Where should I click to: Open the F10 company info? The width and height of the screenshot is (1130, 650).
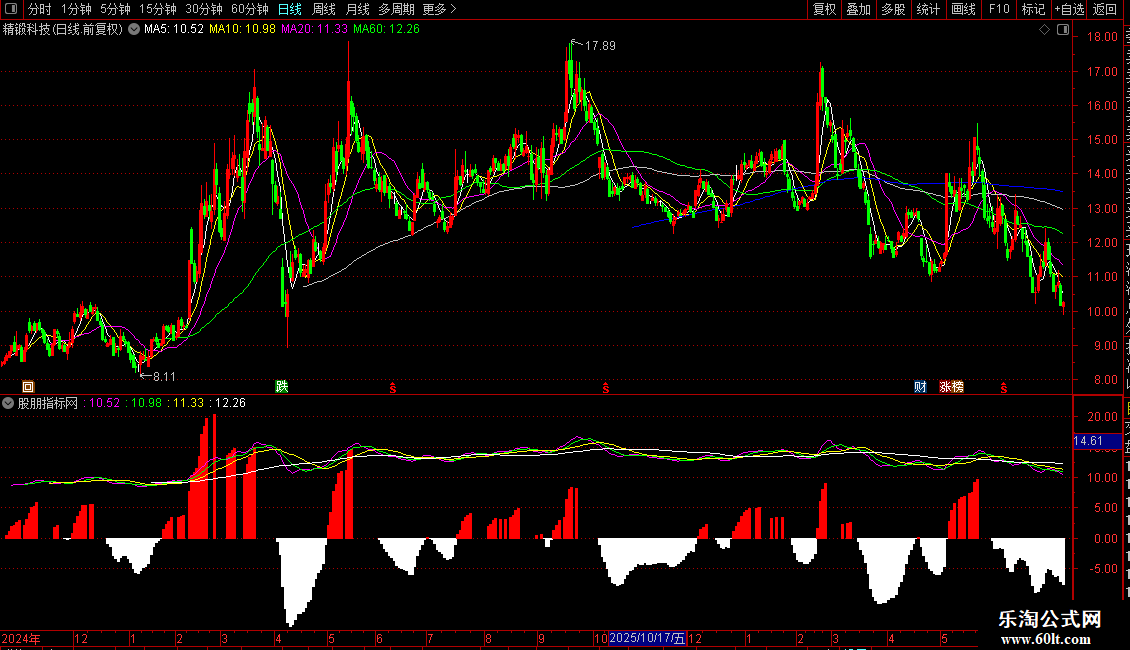click(x=999, y=9)
